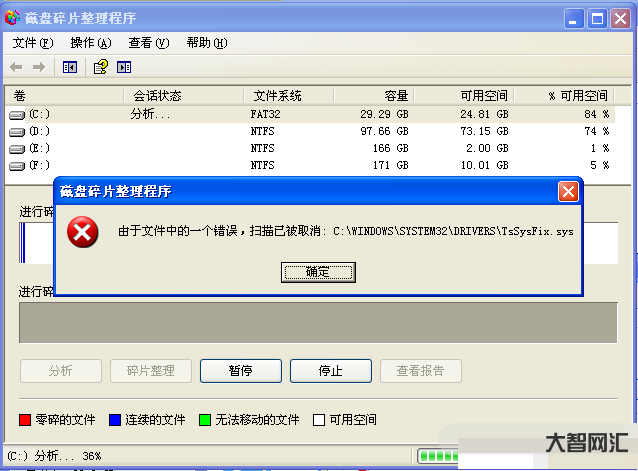Open the 查看(V) menu

148,43
